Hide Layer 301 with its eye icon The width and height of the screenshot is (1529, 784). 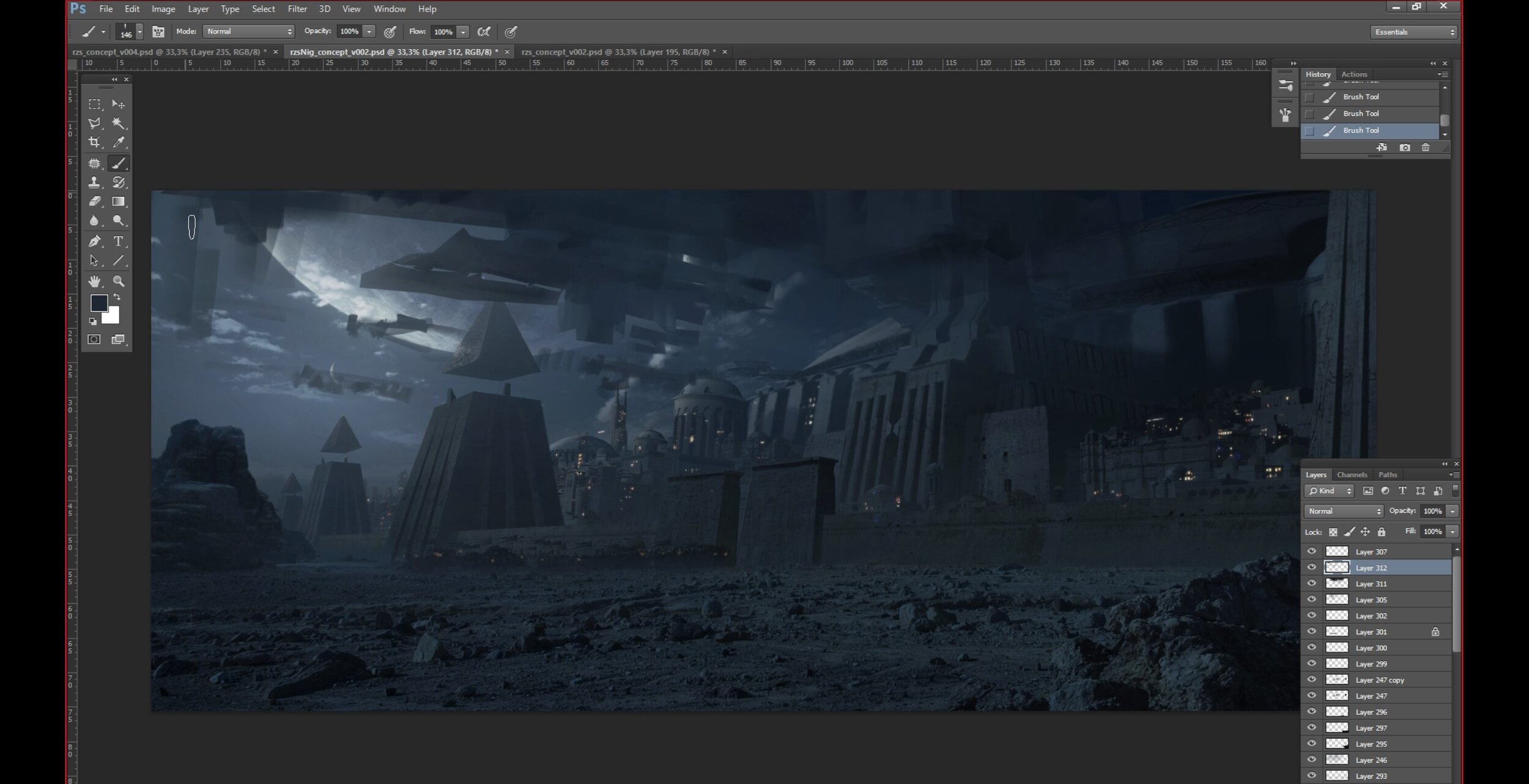(1311, 631)
